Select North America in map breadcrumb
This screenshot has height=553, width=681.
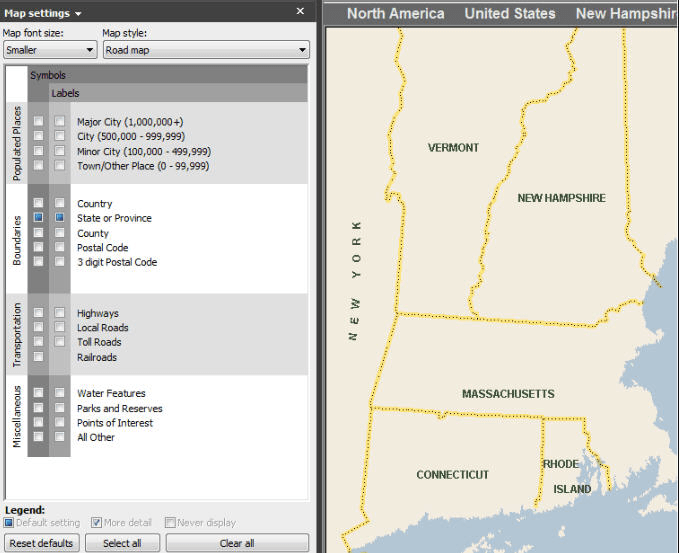click(396, 13)
